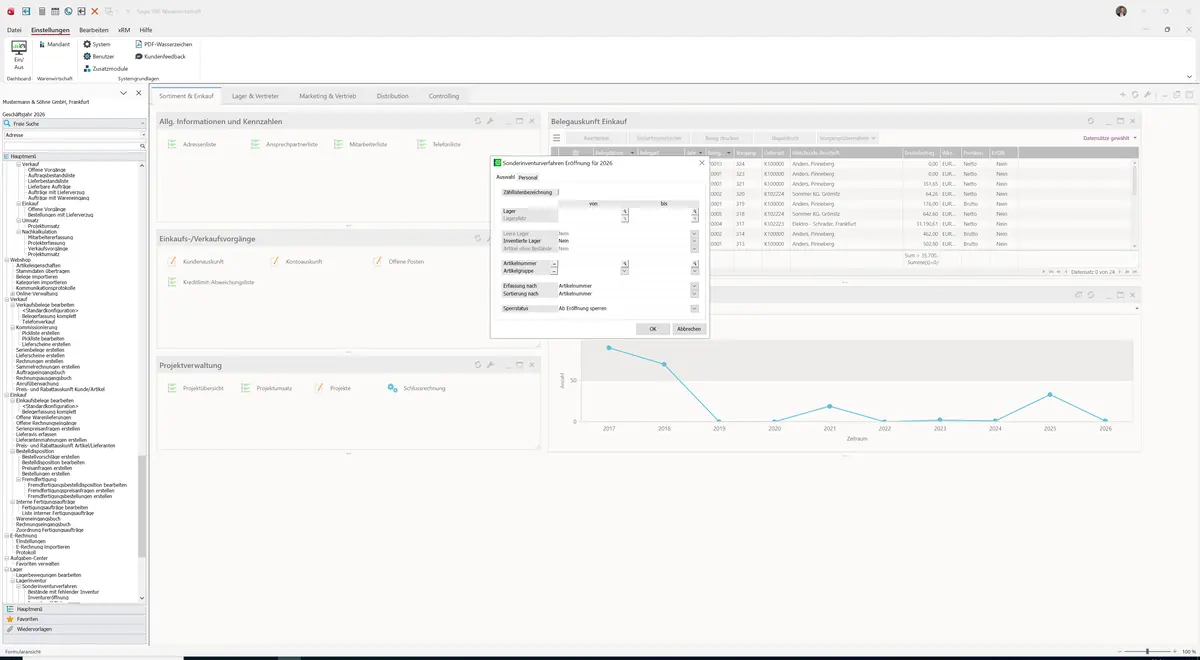Open the Sortierung nach dropdown
The height and width of the screenshot is (660, 1200).
coord(694,294)
